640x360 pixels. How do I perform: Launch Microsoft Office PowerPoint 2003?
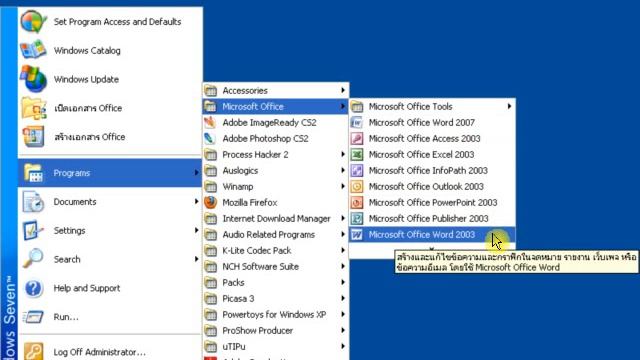point(432,202)
